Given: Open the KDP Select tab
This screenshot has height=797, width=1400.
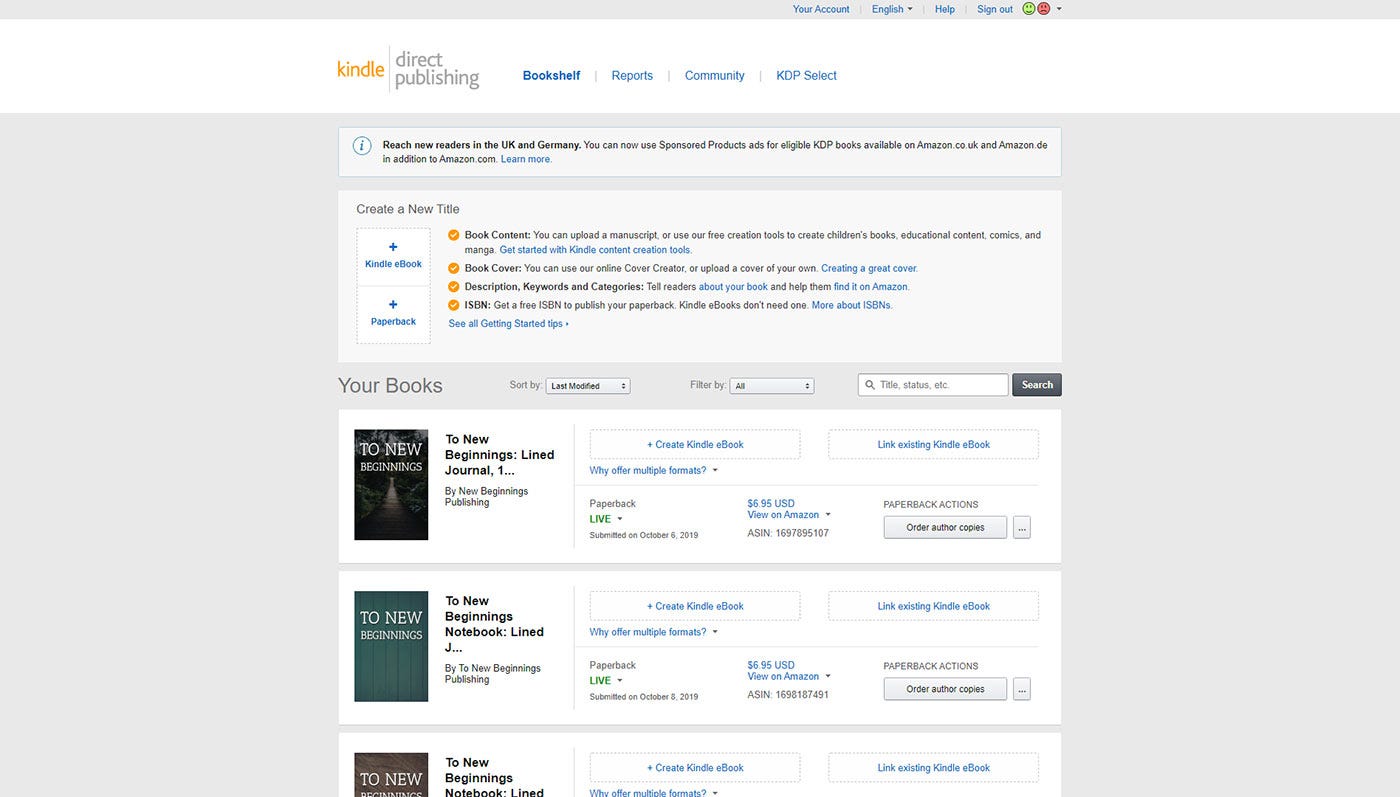Looking at the screenshot, I should click(x=806, y=76).
